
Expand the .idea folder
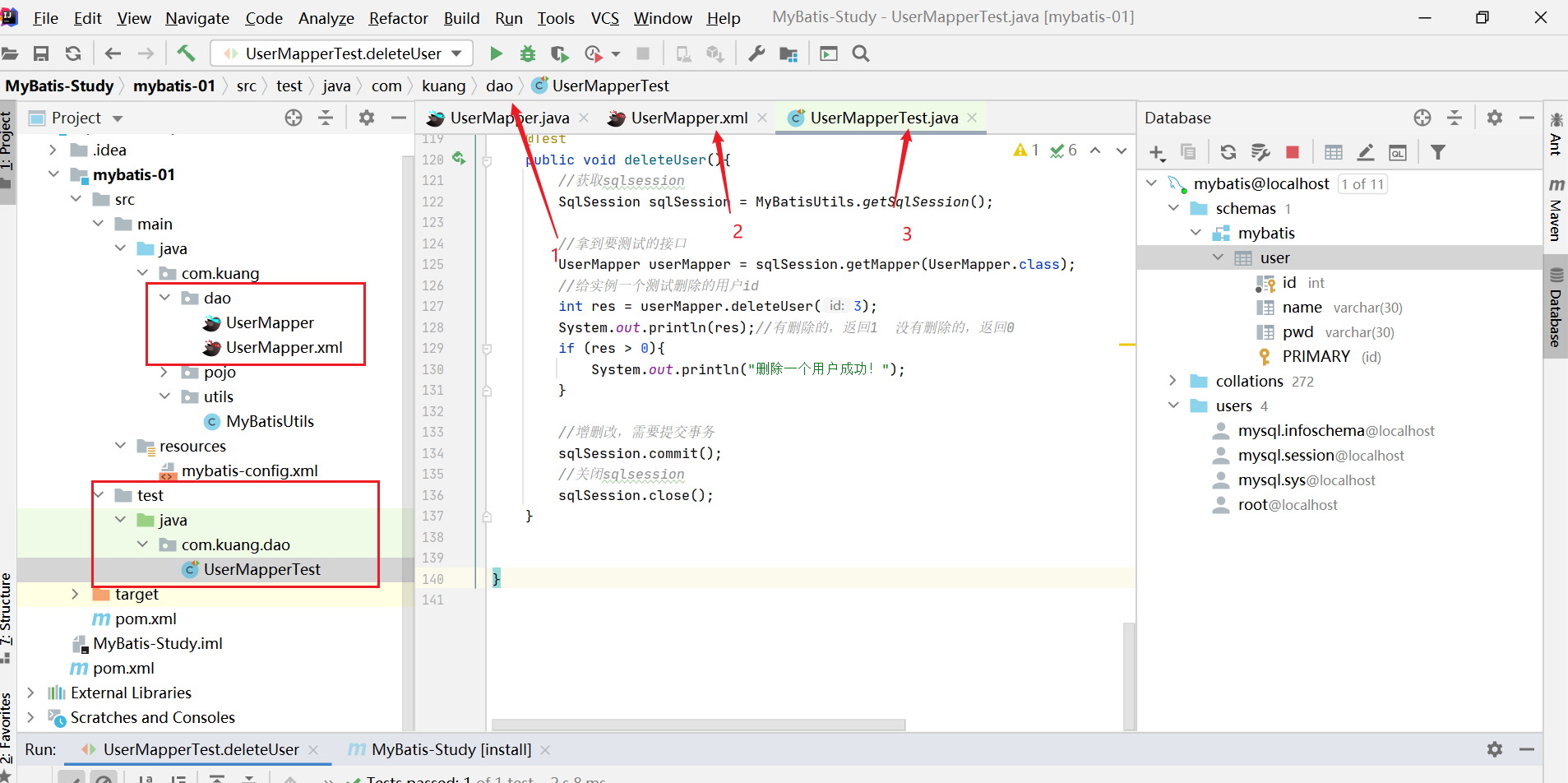[x=53, y=150]
